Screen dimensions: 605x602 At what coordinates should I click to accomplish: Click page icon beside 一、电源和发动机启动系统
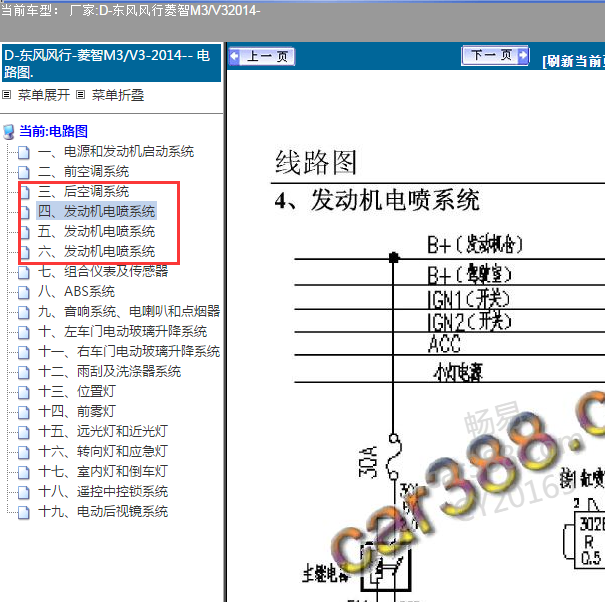25,152
